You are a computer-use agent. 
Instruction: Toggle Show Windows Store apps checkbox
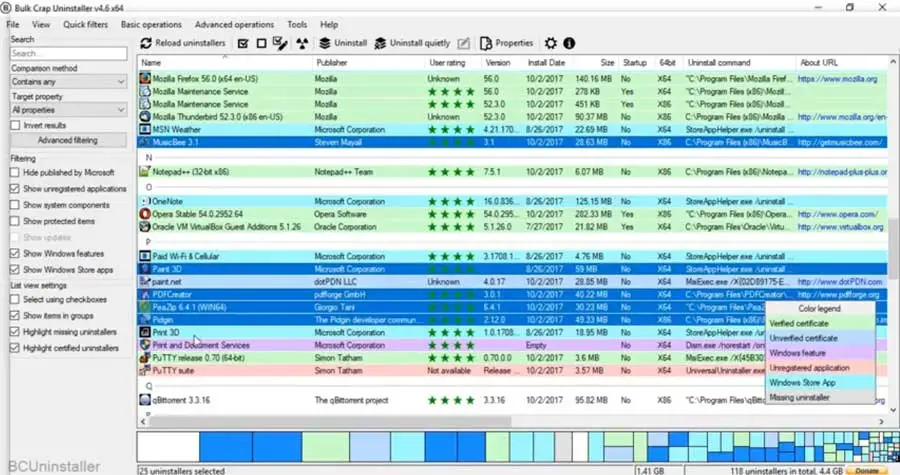pos(15,269)
